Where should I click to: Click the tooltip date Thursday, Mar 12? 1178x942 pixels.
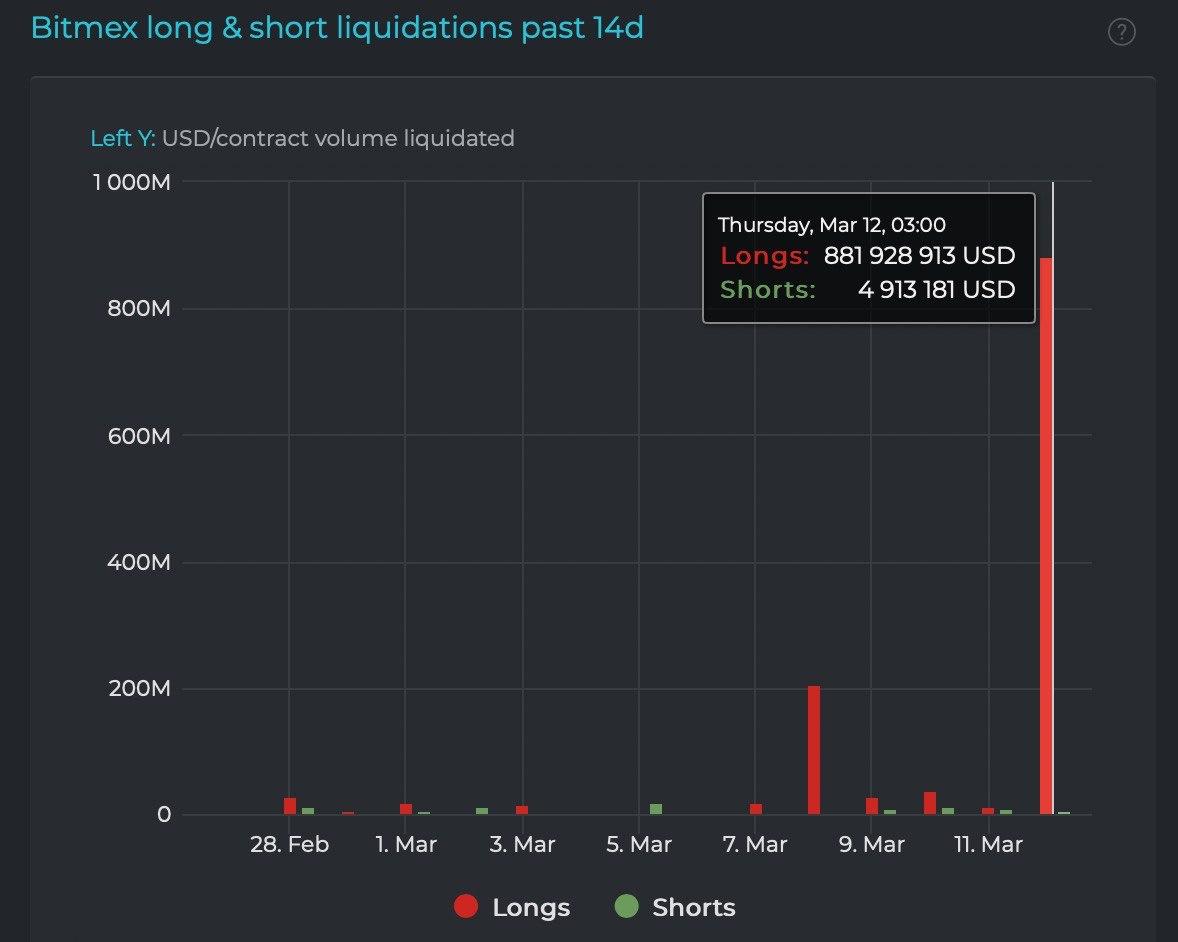(831, 225)
